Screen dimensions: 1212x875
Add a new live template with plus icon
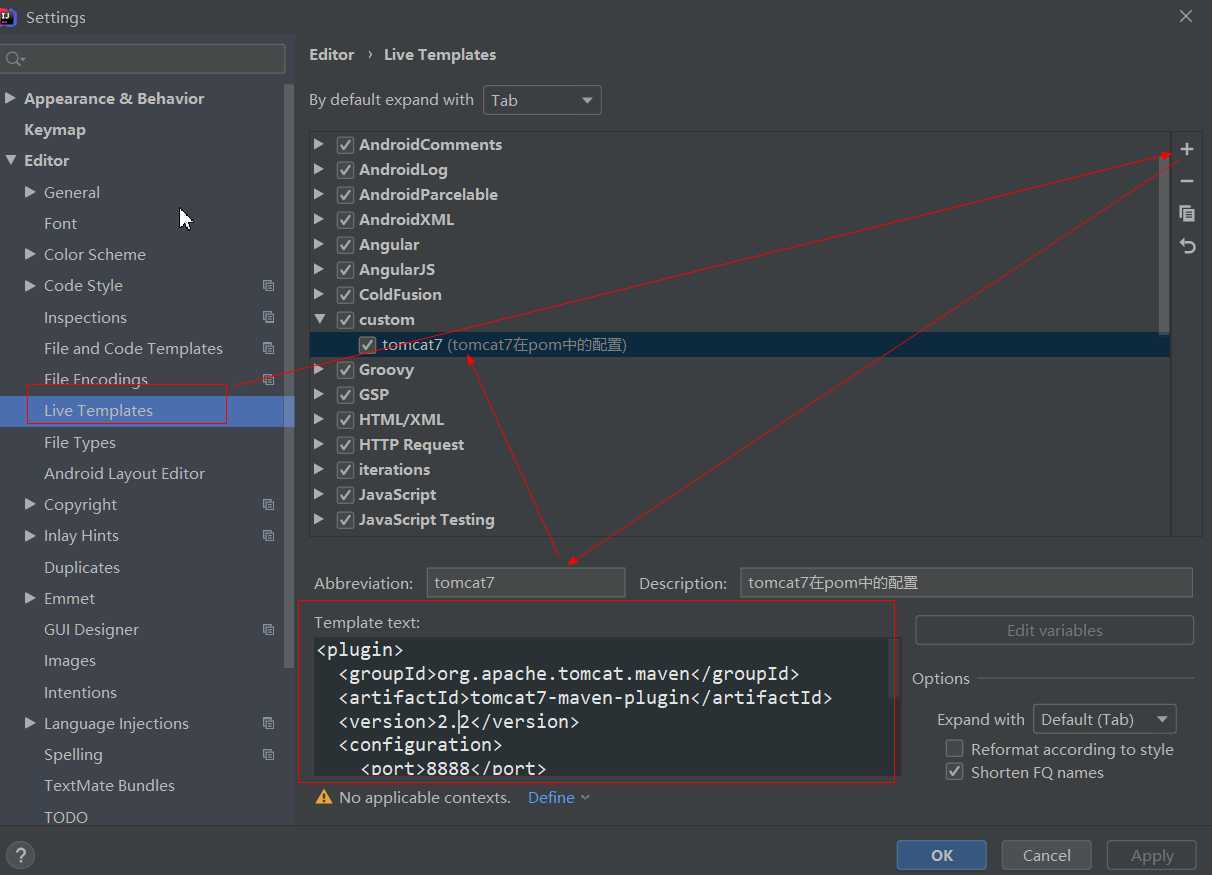[x=1187, y=149]
